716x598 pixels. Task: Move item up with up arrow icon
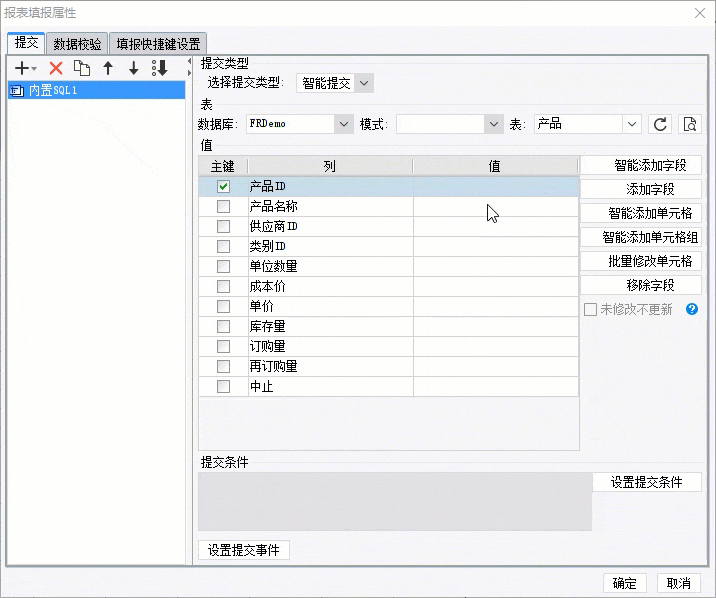108,68
